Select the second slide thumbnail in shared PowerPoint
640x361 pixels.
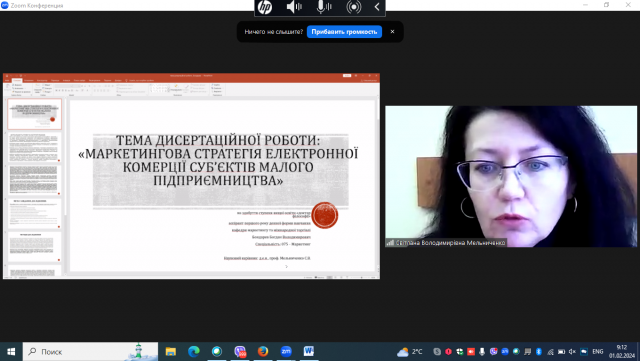pos(35,147)
